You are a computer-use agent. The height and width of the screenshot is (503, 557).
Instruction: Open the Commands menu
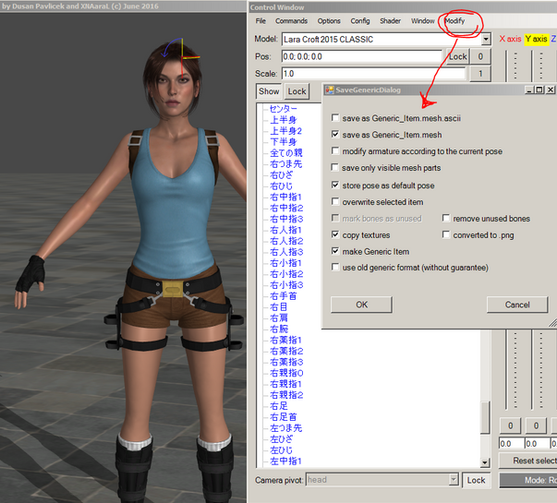(291, 21)
